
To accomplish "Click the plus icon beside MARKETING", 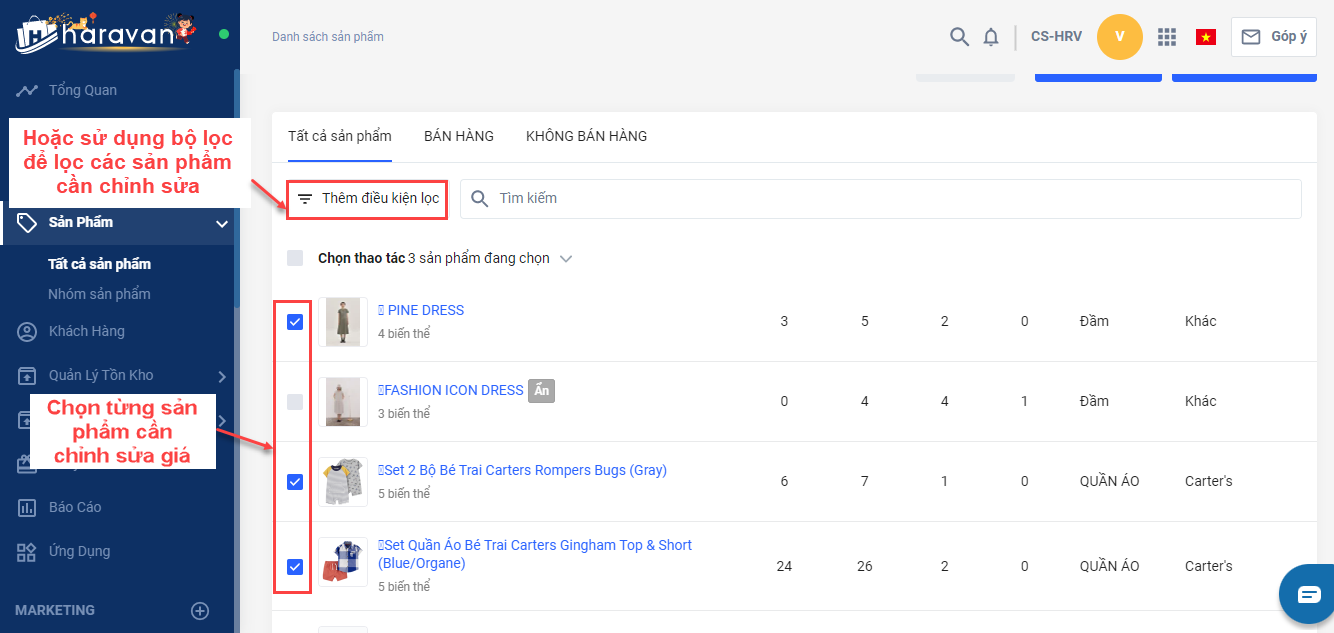I will click(x=200, y=610).
